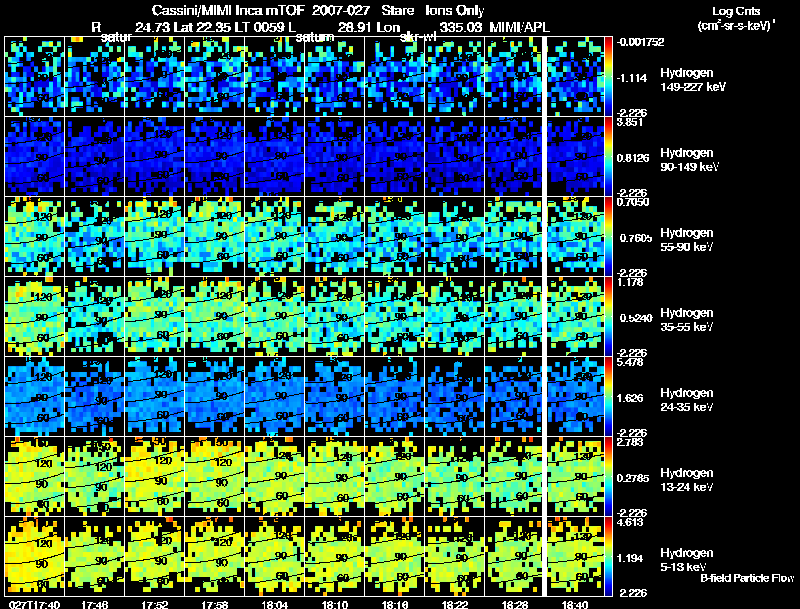Click the B-field Particle Flow label
Viewport: 800px width, 609px height.
(747, 578)
